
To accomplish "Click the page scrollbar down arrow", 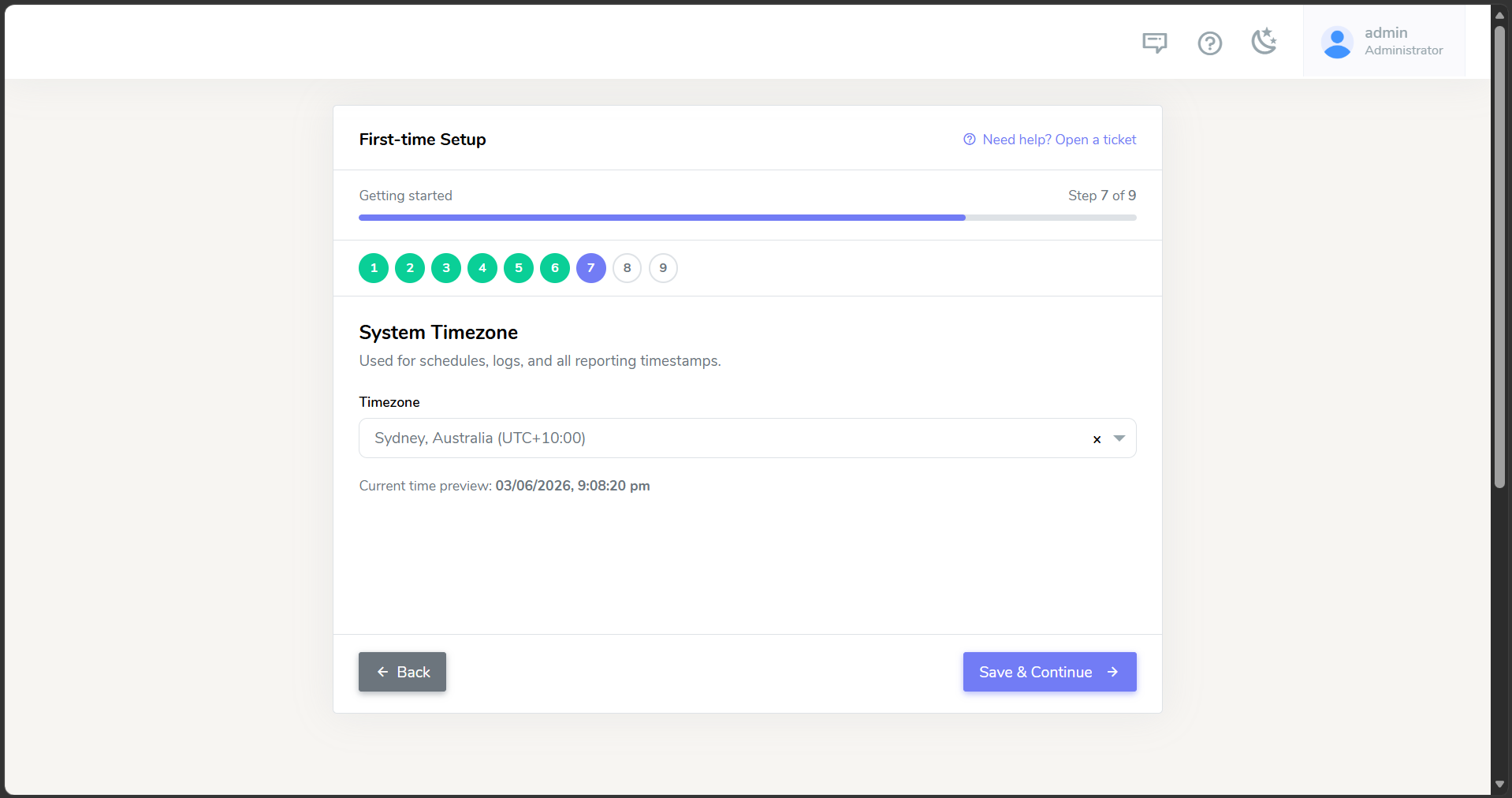I will [x=1499, y=785].
